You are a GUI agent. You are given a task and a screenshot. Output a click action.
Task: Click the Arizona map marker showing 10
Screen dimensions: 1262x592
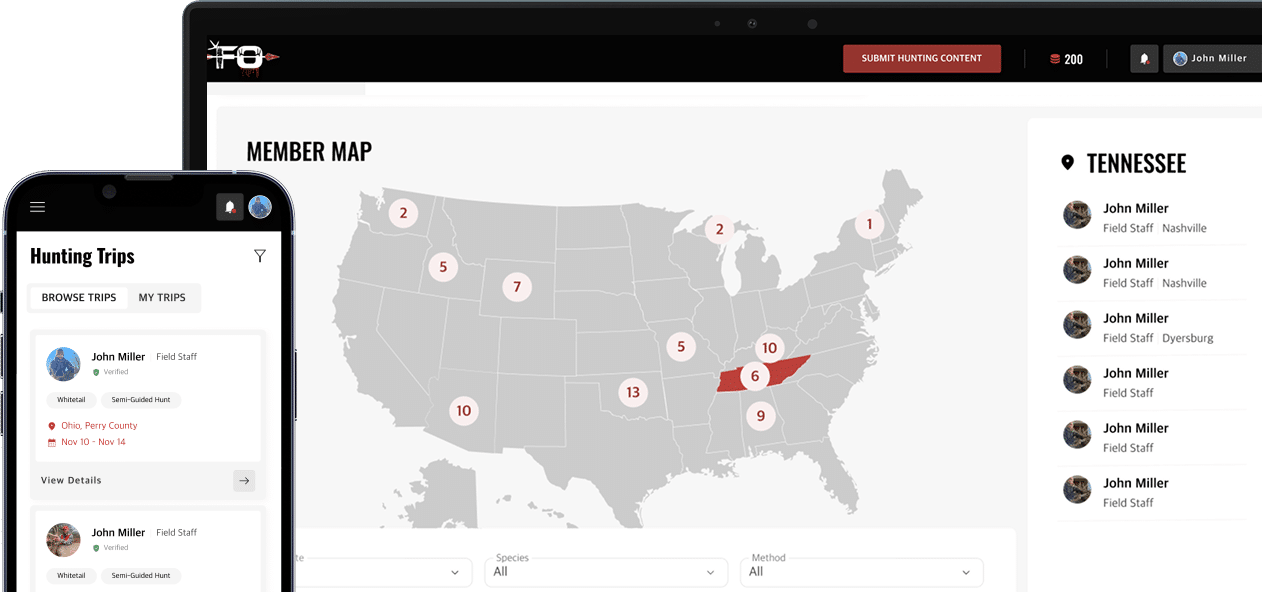coord(463,410)
